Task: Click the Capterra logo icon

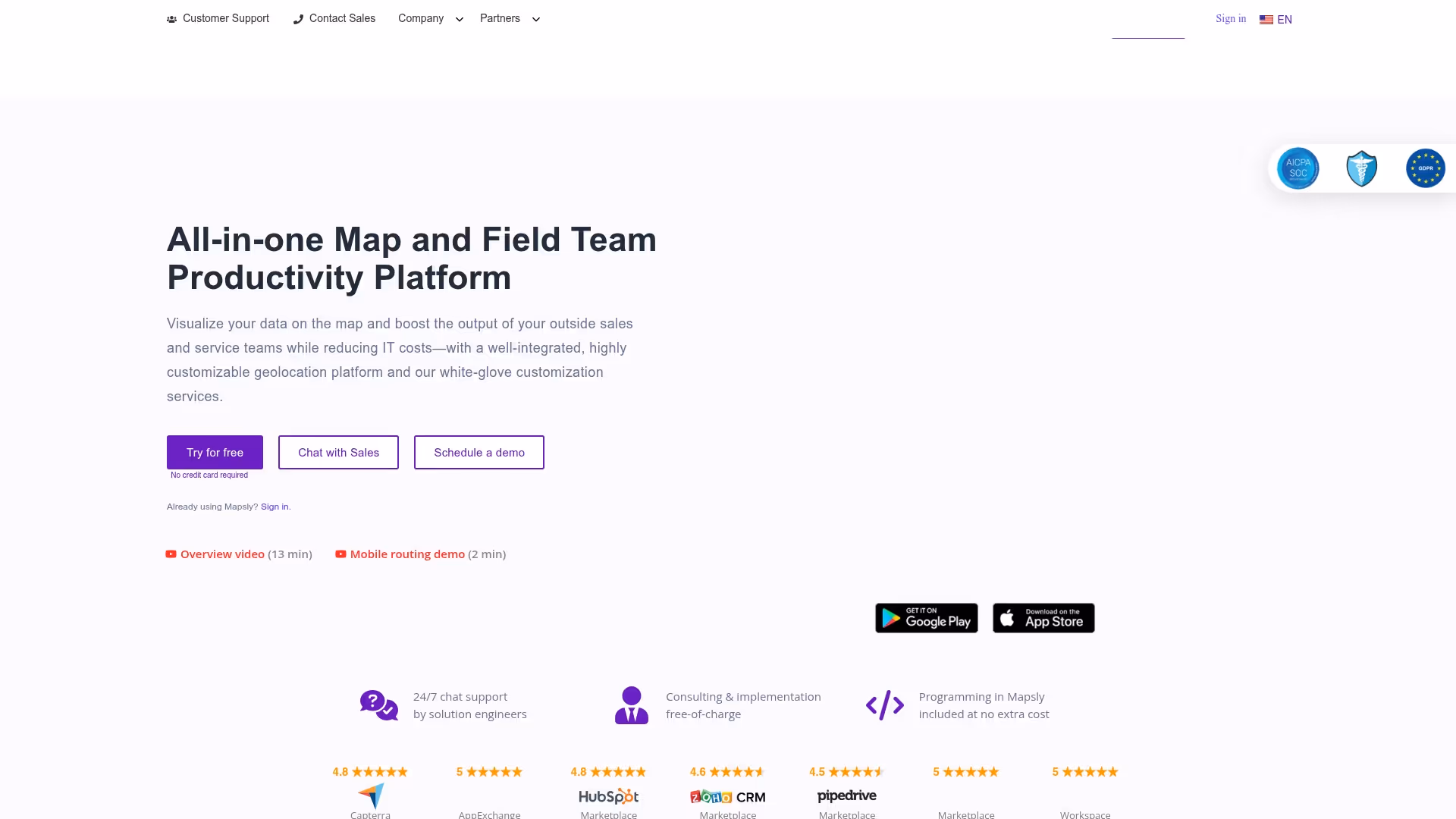Action: (371, 795)
